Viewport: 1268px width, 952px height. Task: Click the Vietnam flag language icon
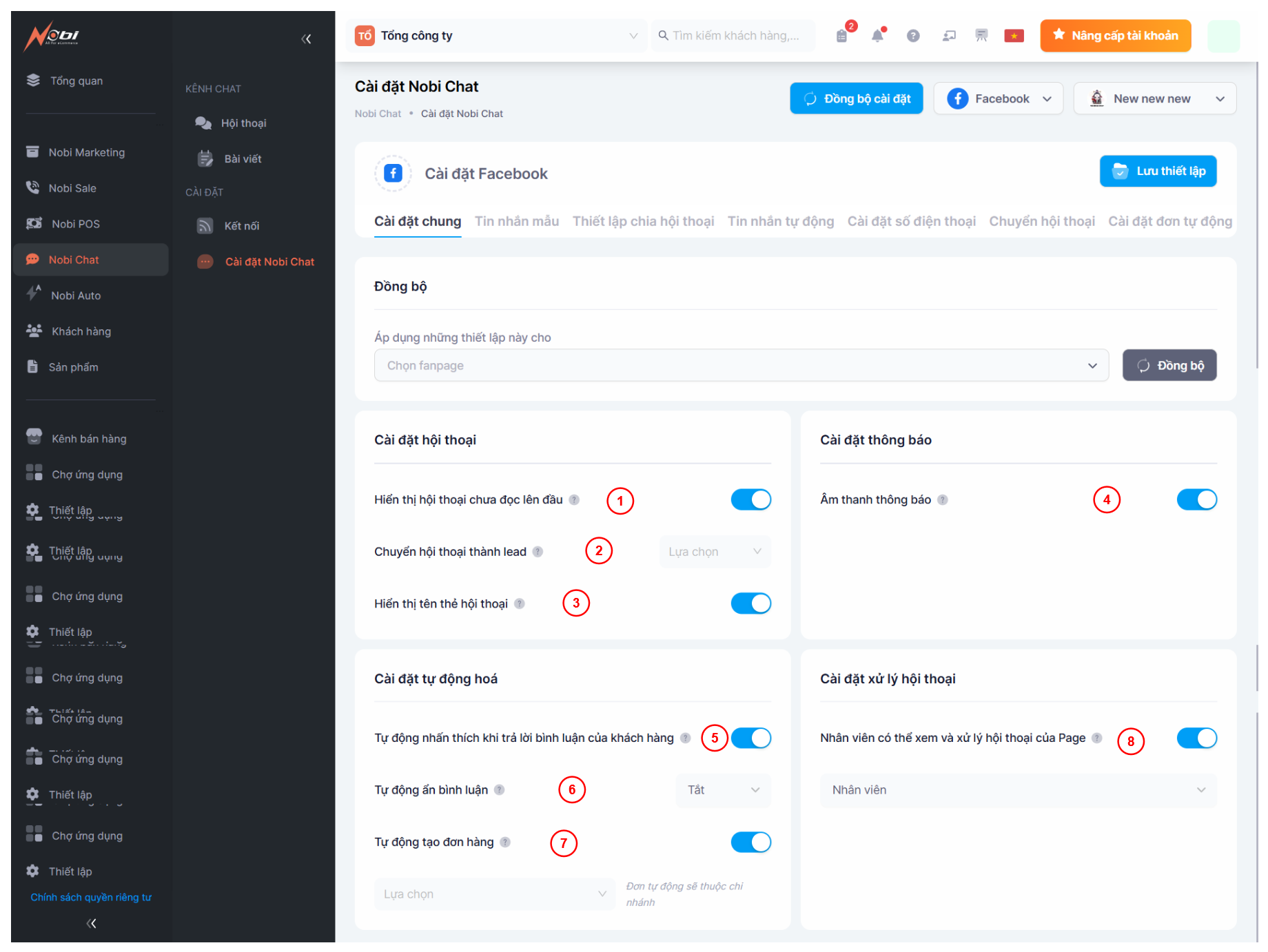[1014, 36]
